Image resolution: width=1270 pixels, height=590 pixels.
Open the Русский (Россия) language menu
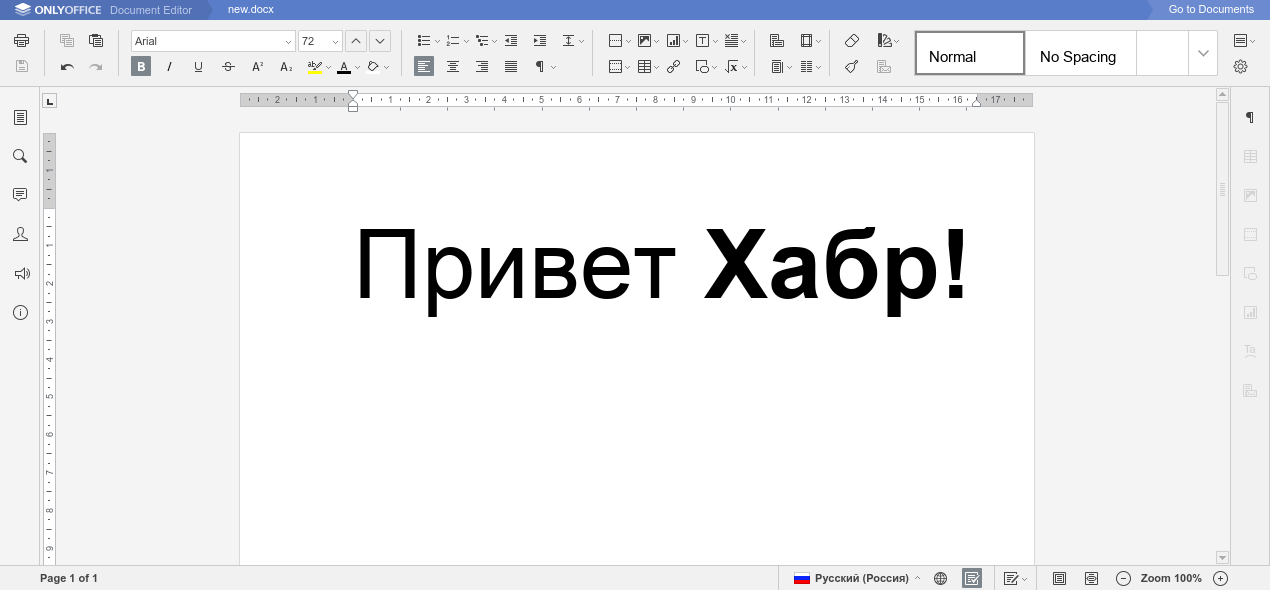click(x=862, y=578)
